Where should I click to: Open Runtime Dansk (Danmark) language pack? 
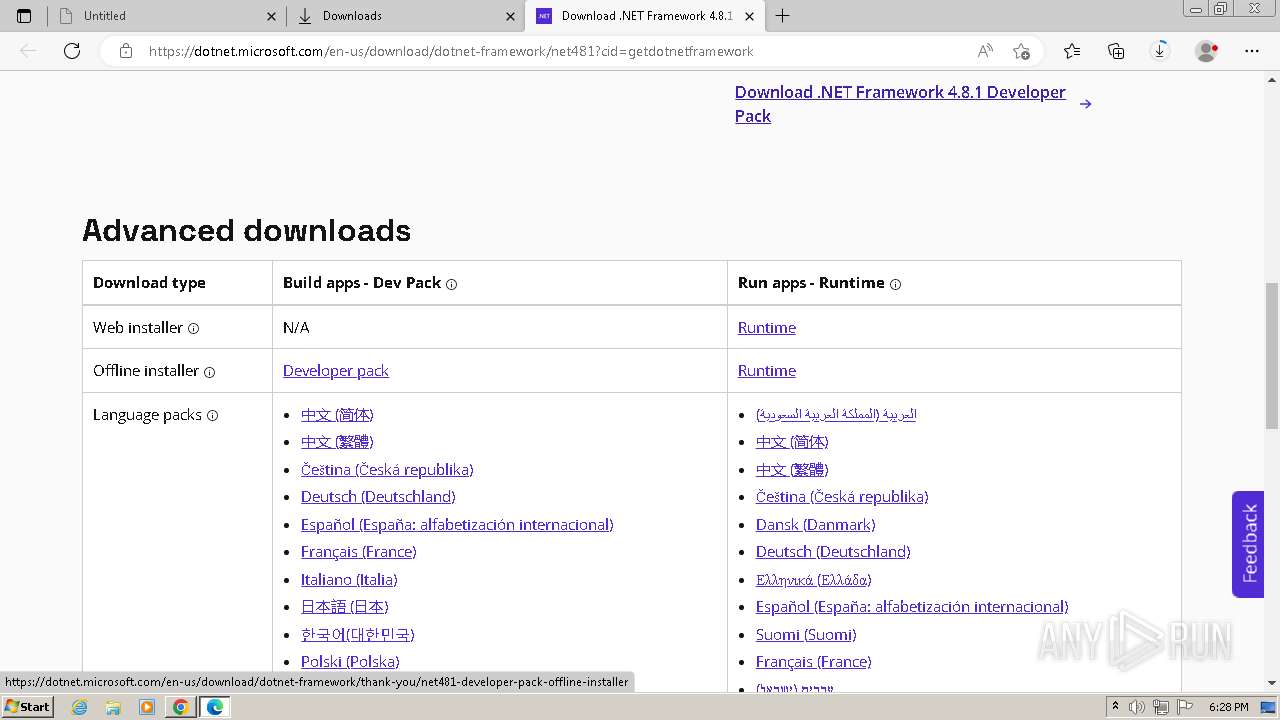(x=816, y=524)
